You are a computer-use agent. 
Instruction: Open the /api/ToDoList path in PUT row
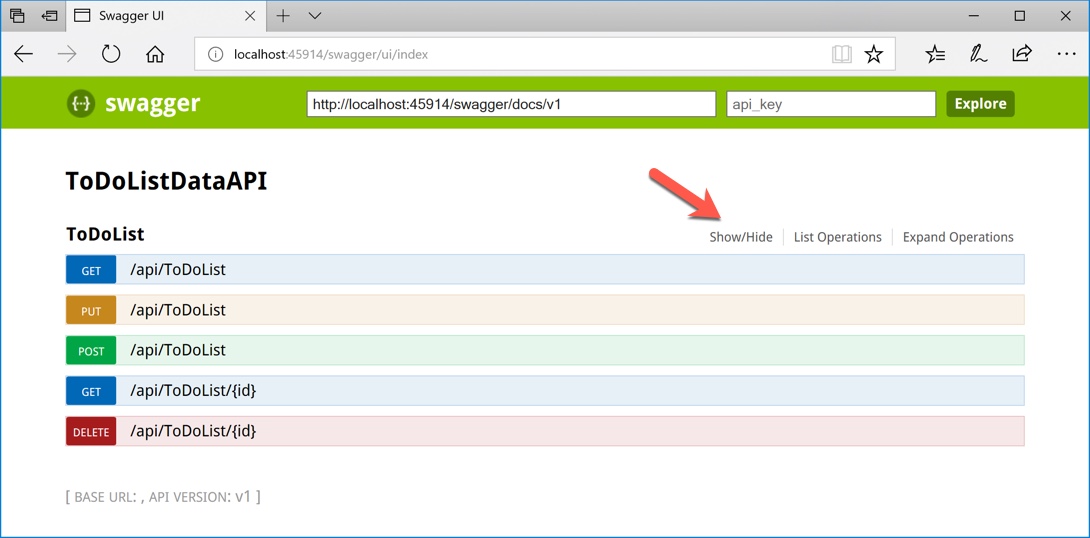[178, 310]
